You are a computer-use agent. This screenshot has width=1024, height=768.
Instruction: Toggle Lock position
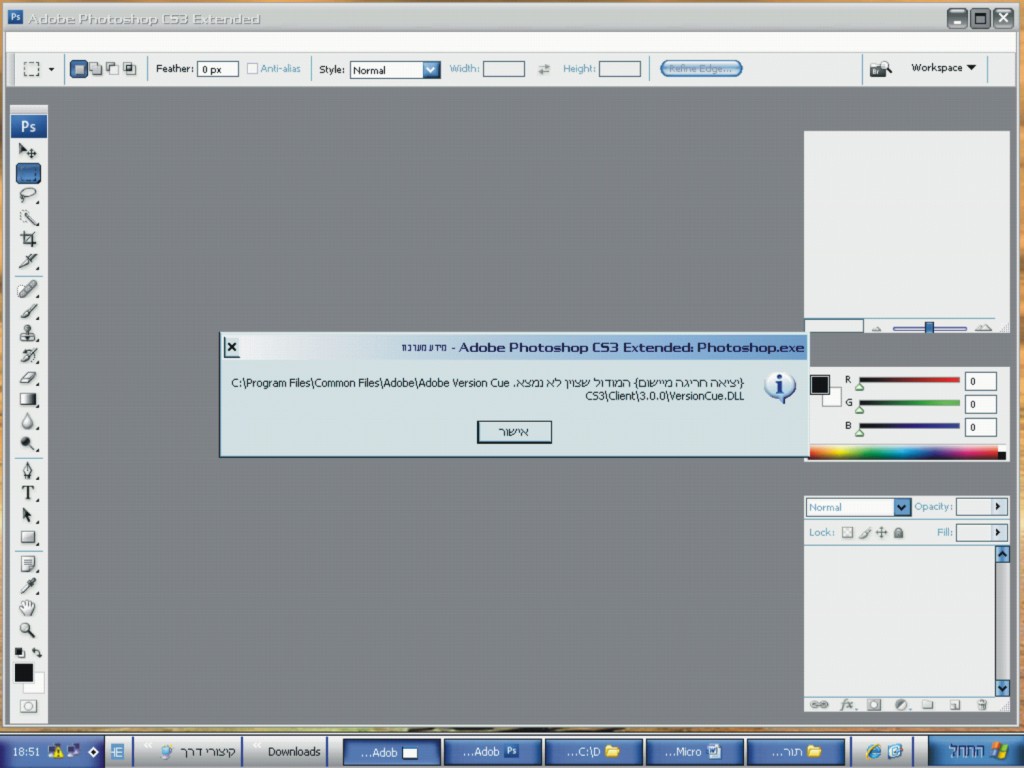[x=882, y=532]
